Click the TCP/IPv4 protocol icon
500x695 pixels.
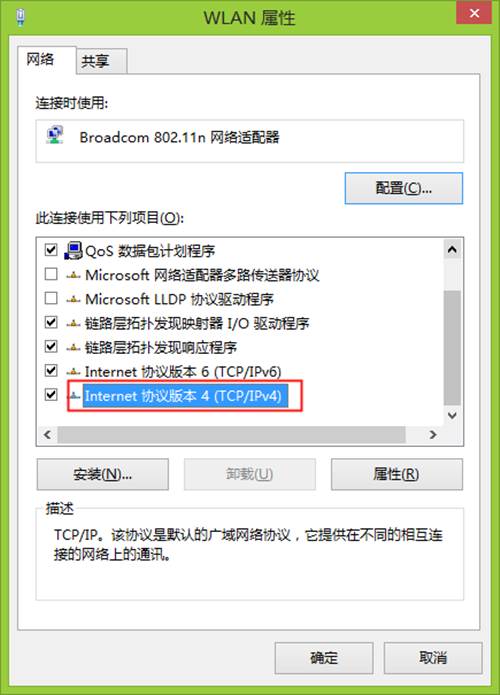pos(75,396)
